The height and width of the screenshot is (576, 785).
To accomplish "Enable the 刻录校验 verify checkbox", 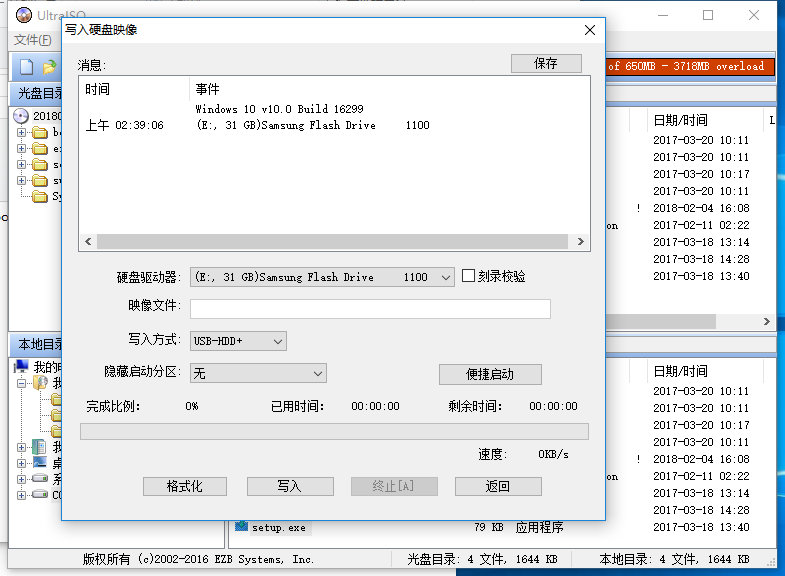I will point(468,276).
